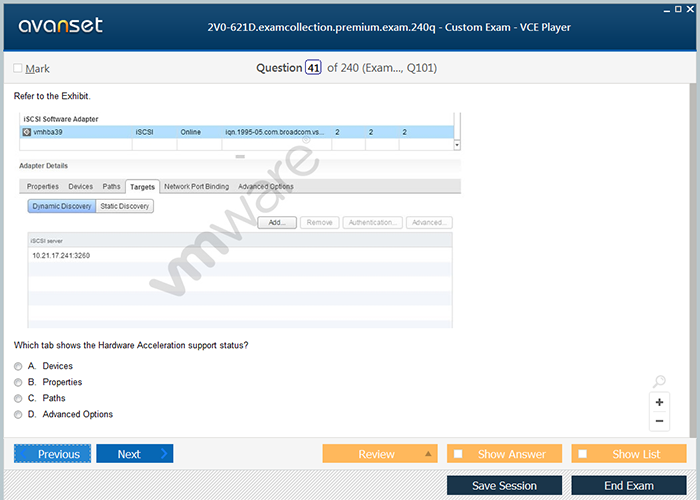The width and height of the screenshot is (700, 500).
Task: Click the End Exam button
Action: click(x=628, y=486)
